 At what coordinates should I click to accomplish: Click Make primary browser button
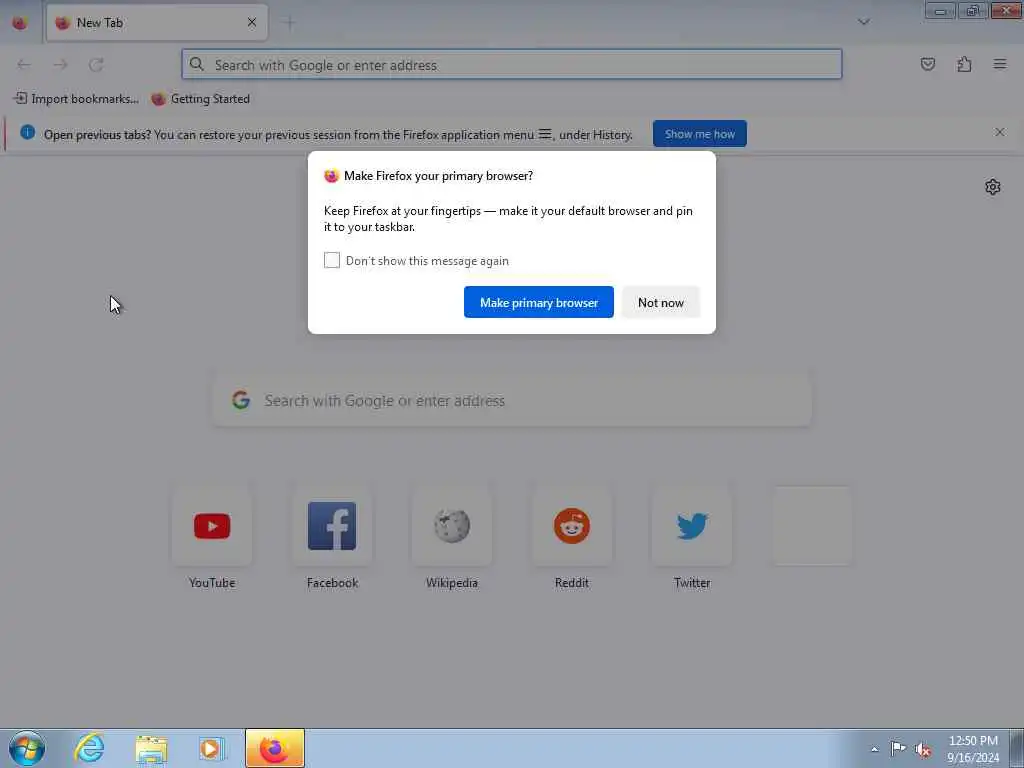click(x=539, y=302)
